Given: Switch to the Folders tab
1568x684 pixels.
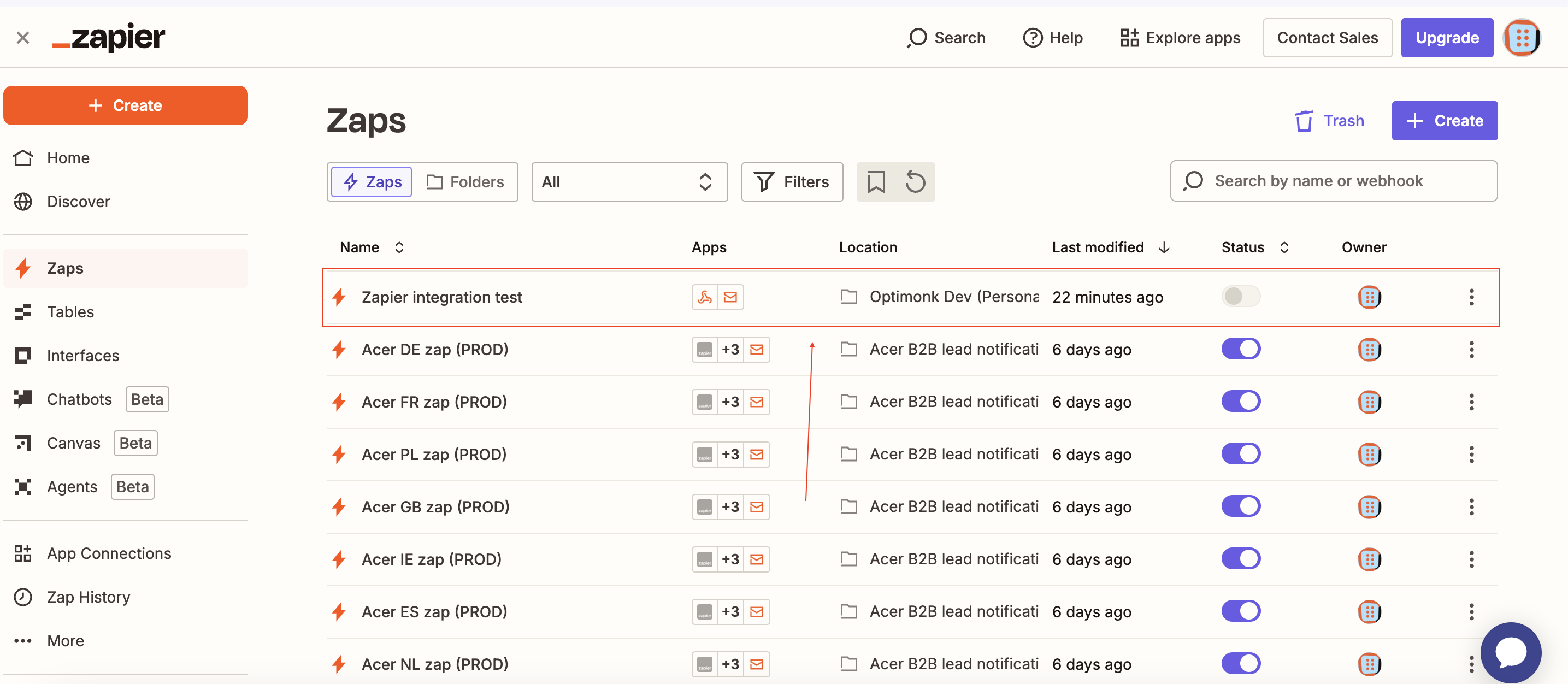Looking at the screenshot, I should tap(465, 182).
